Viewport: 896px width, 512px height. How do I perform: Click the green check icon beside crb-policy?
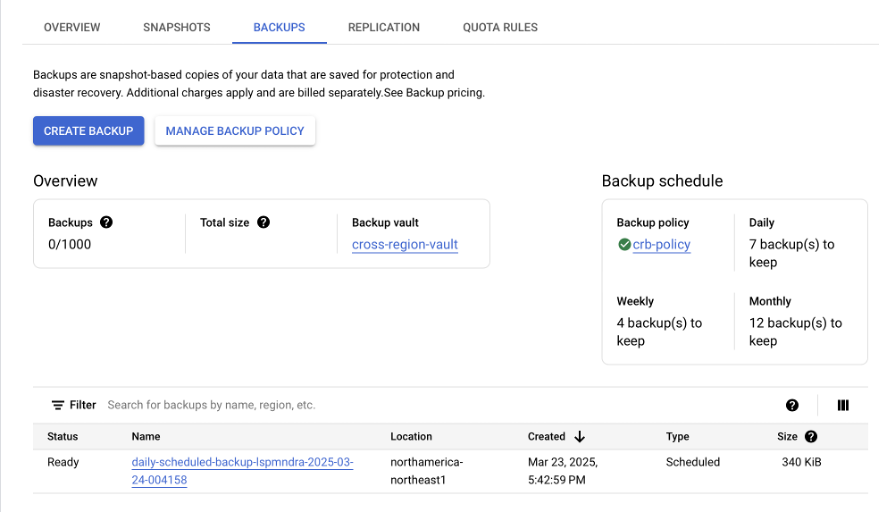[624, 244]
